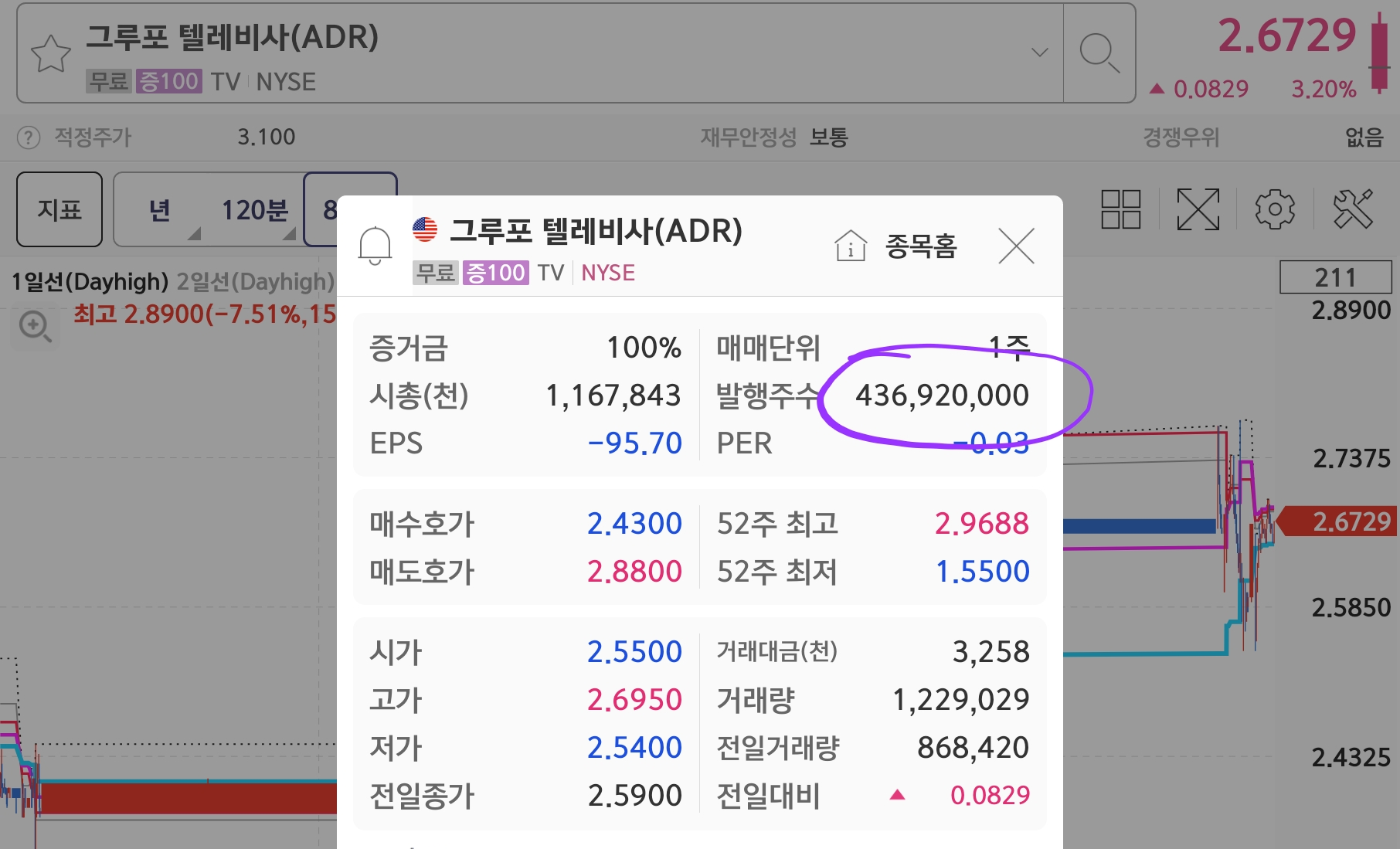
Task: Click the 거래량 volume 1,229,029
Action: [x=960, y=700]
